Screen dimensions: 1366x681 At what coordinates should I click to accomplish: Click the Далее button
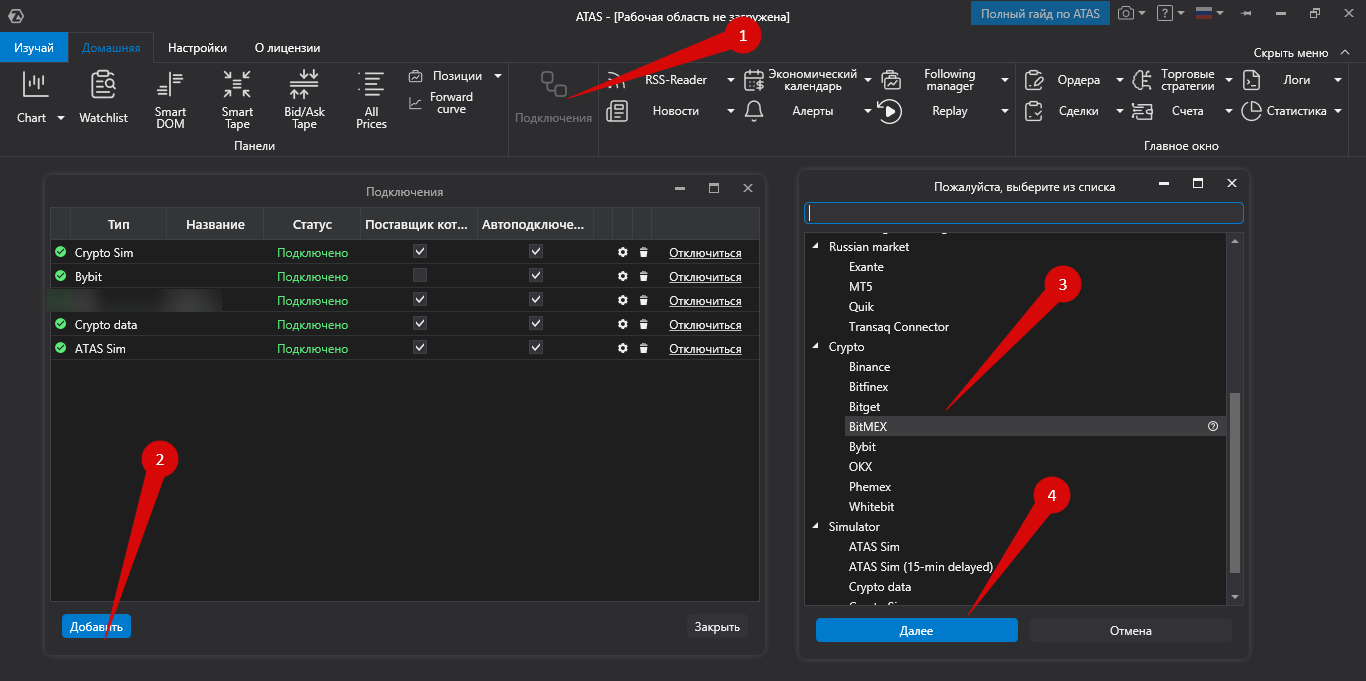(916, 630)
